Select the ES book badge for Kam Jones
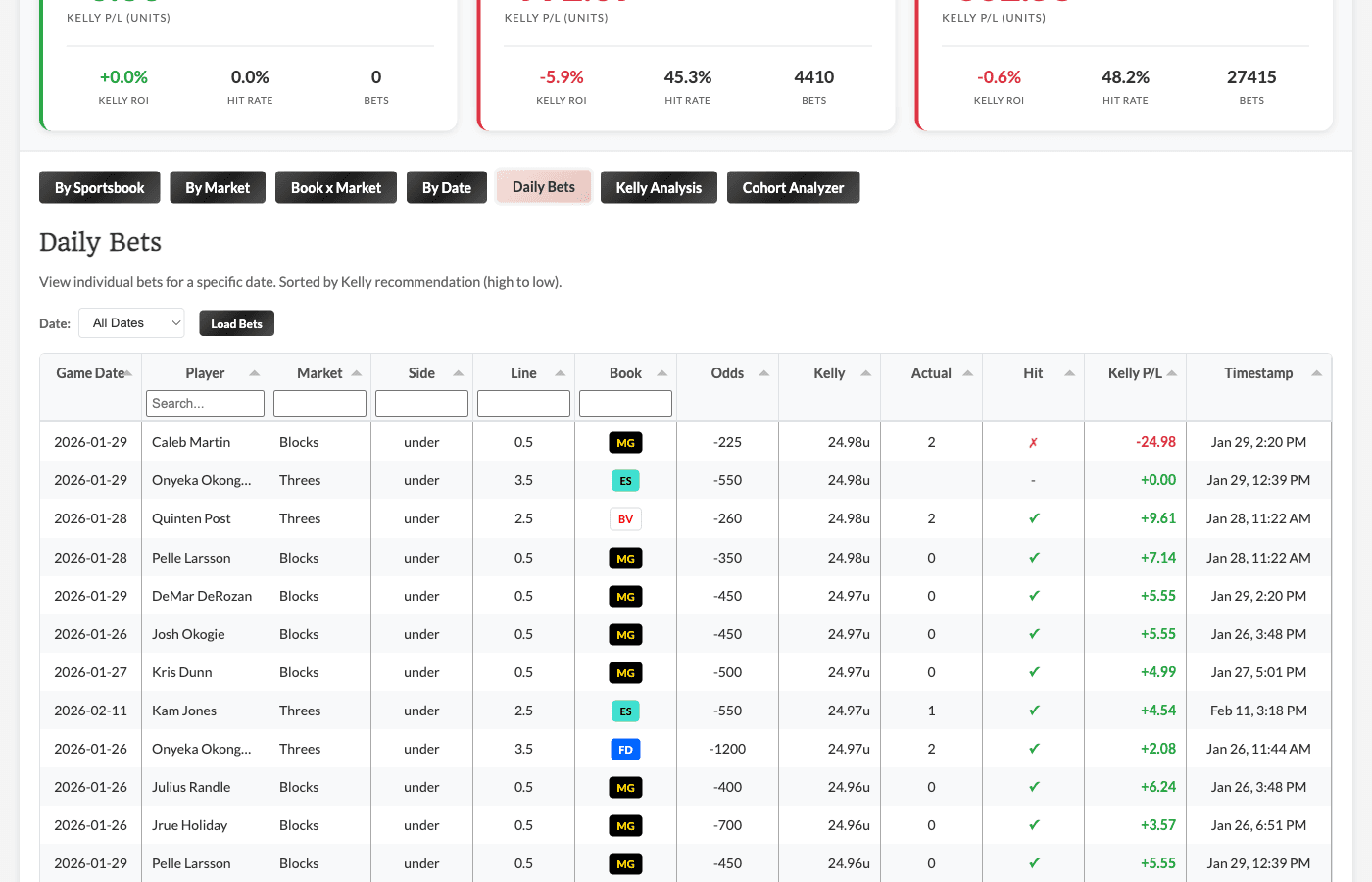The height and width of the screenshot is (882, 1372). coord(625,710)
